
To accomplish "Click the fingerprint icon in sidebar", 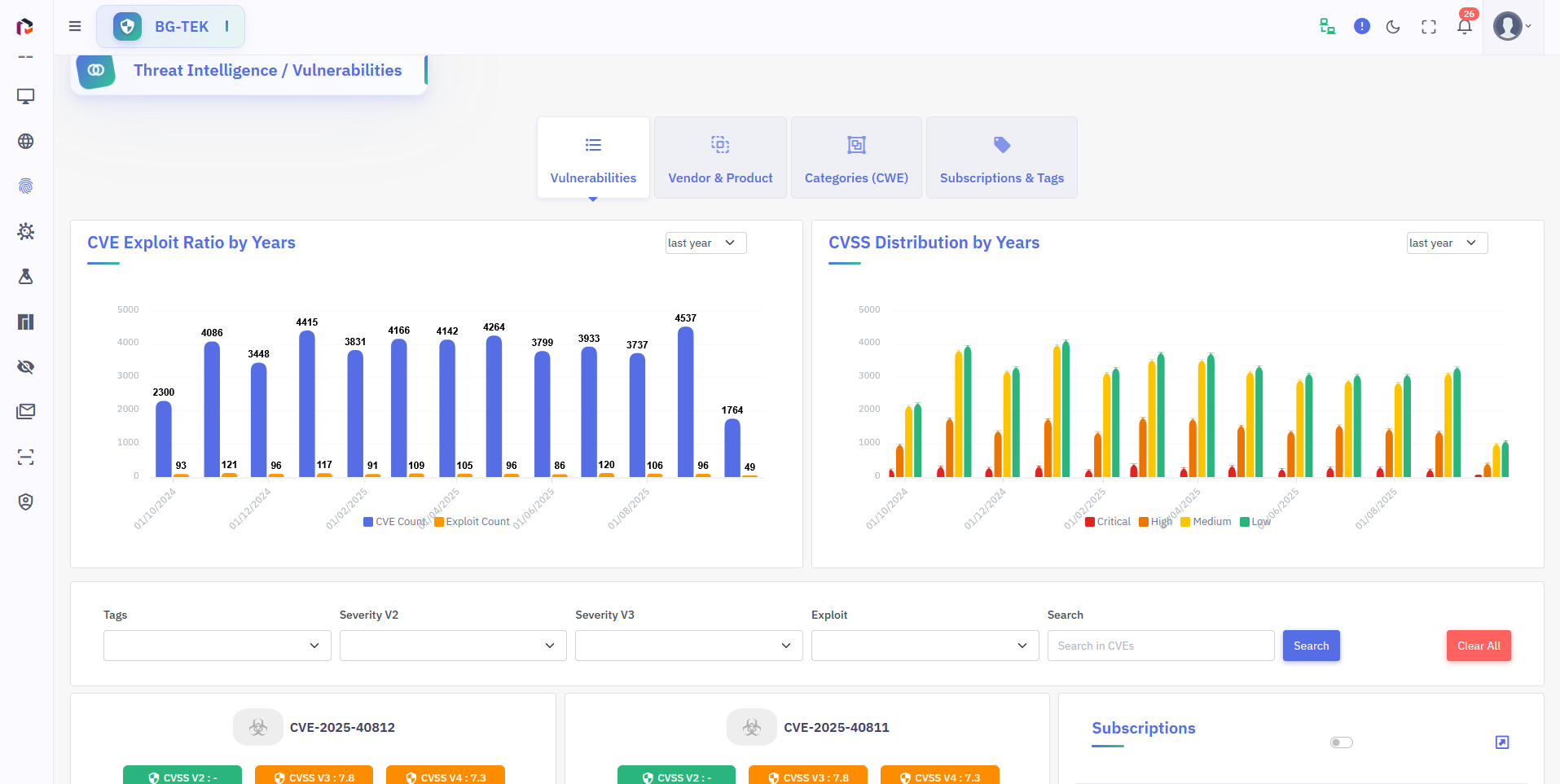I will [26, 186].
